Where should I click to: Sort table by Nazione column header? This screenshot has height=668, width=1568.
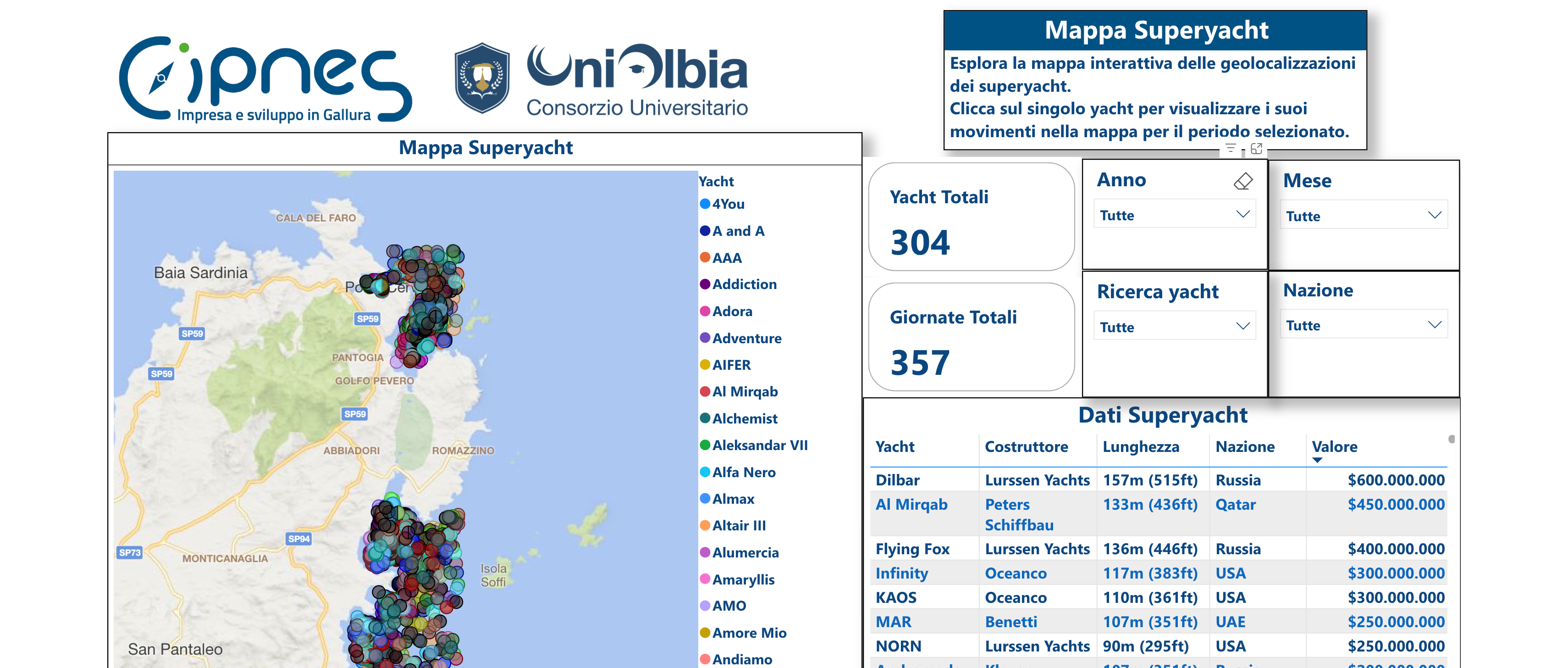coord(1245,446)
